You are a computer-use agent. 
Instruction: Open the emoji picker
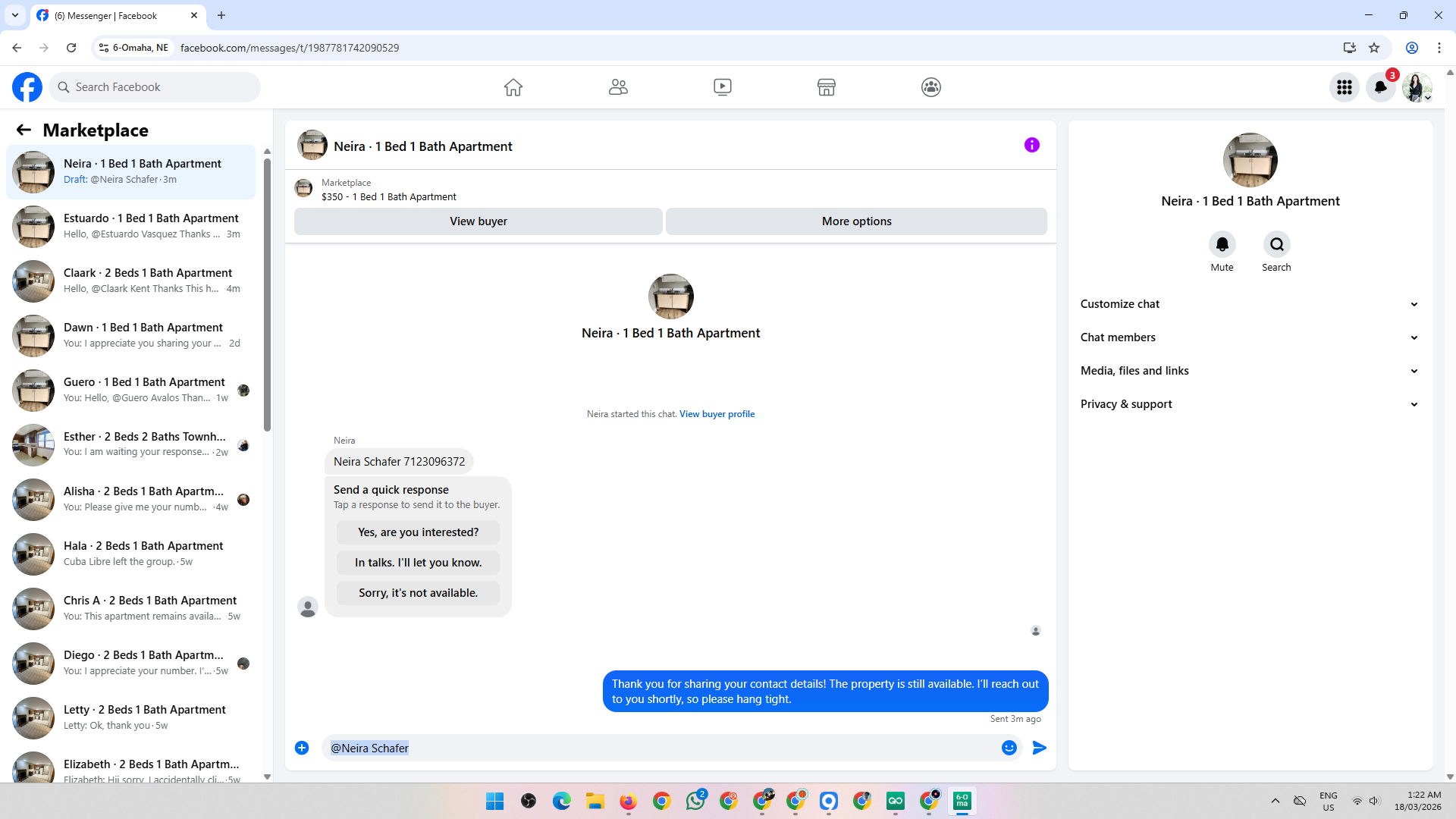[1009, 748]
